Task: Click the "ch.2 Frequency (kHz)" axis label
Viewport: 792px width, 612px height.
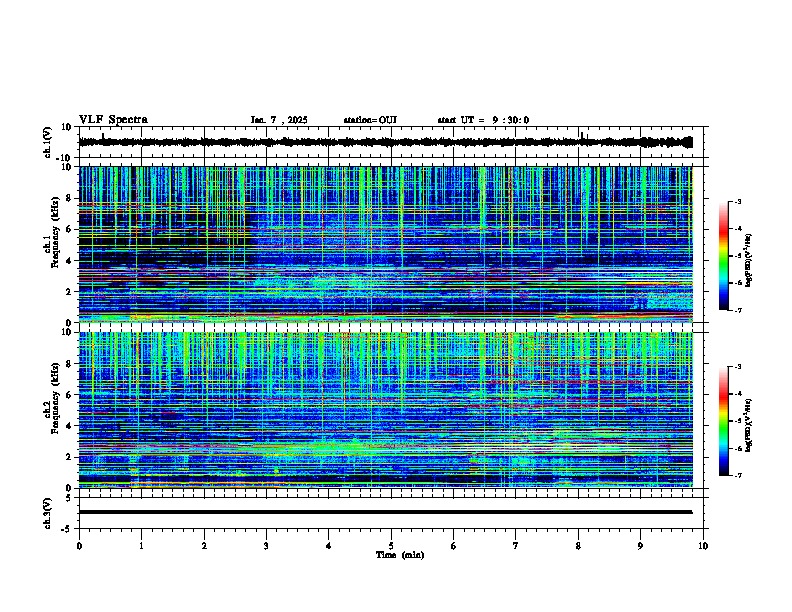Action: point(52,398)
